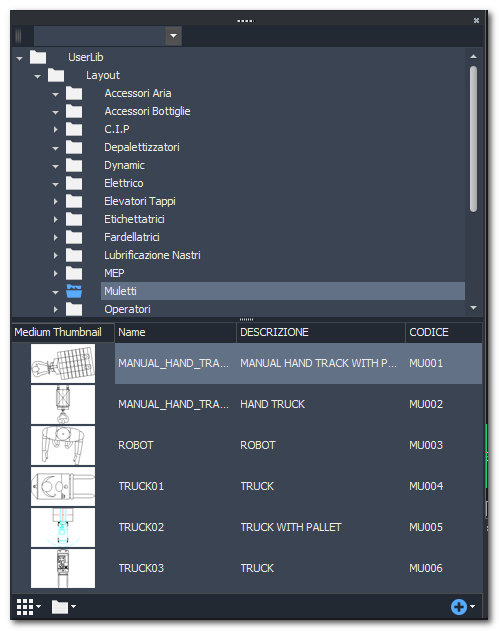Select the TRUCK02 row name

[141, 527]
